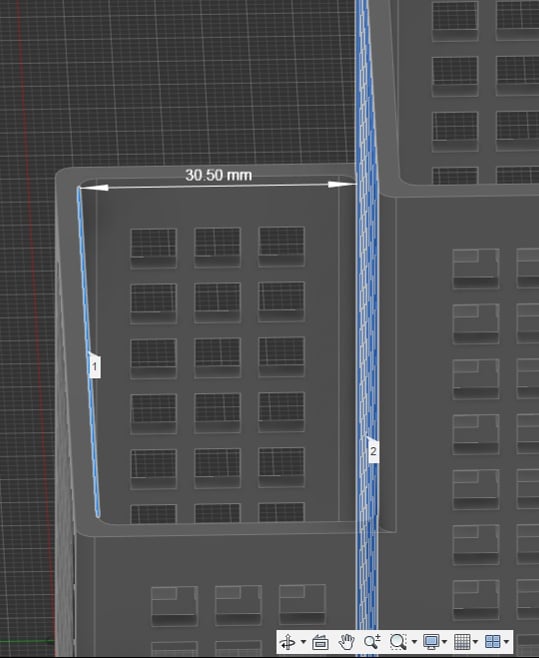The image size is (539, 658).
Task: Click the Look At icon
Action: point(320,642)
